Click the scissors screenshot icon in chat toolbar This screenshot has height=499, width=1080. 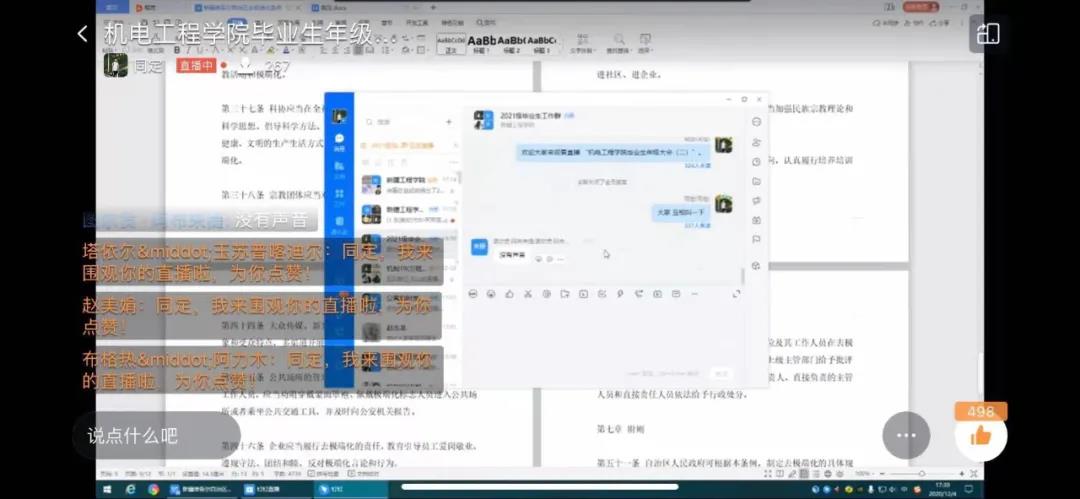[x=528, y=294]
